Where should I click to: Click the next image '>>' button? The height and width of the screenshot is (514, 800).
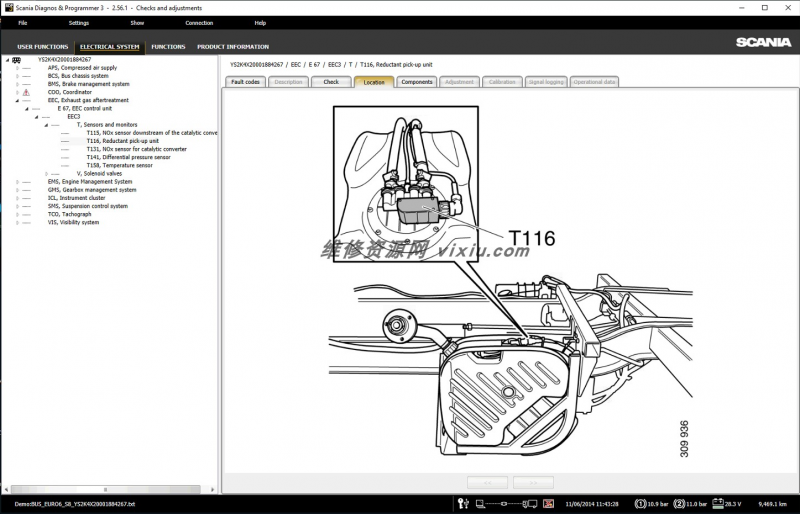pyautogui.click(x=533, y=482)
